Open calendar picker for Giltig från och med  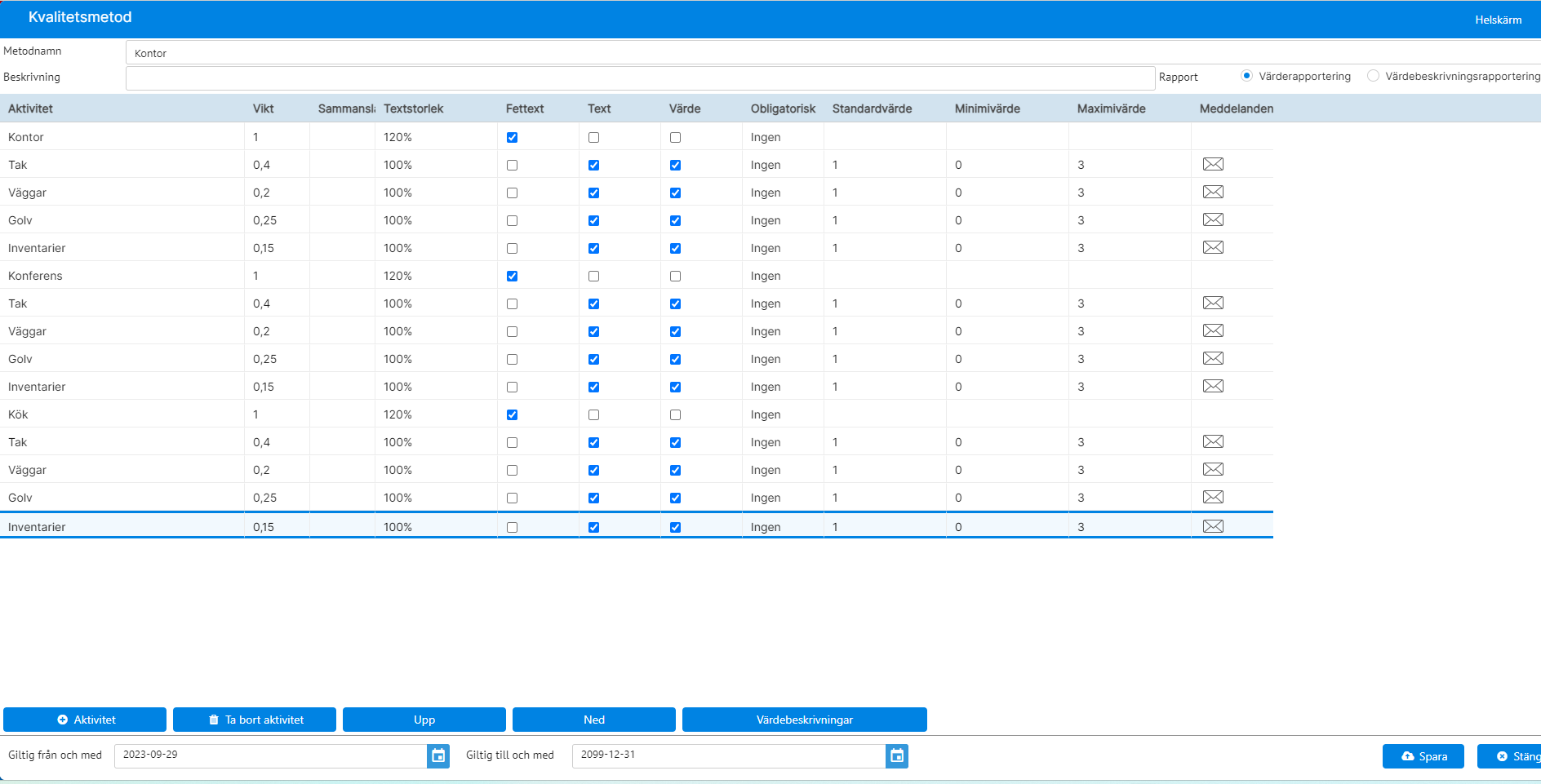click(x=438, y=755)
